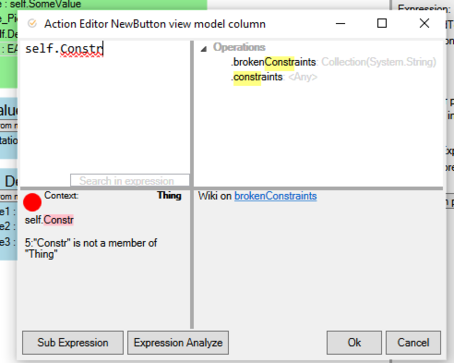The height and width of the screenshot is (363, 454).
Task: Select the .brokenConstraints operation
Action: 273,62
